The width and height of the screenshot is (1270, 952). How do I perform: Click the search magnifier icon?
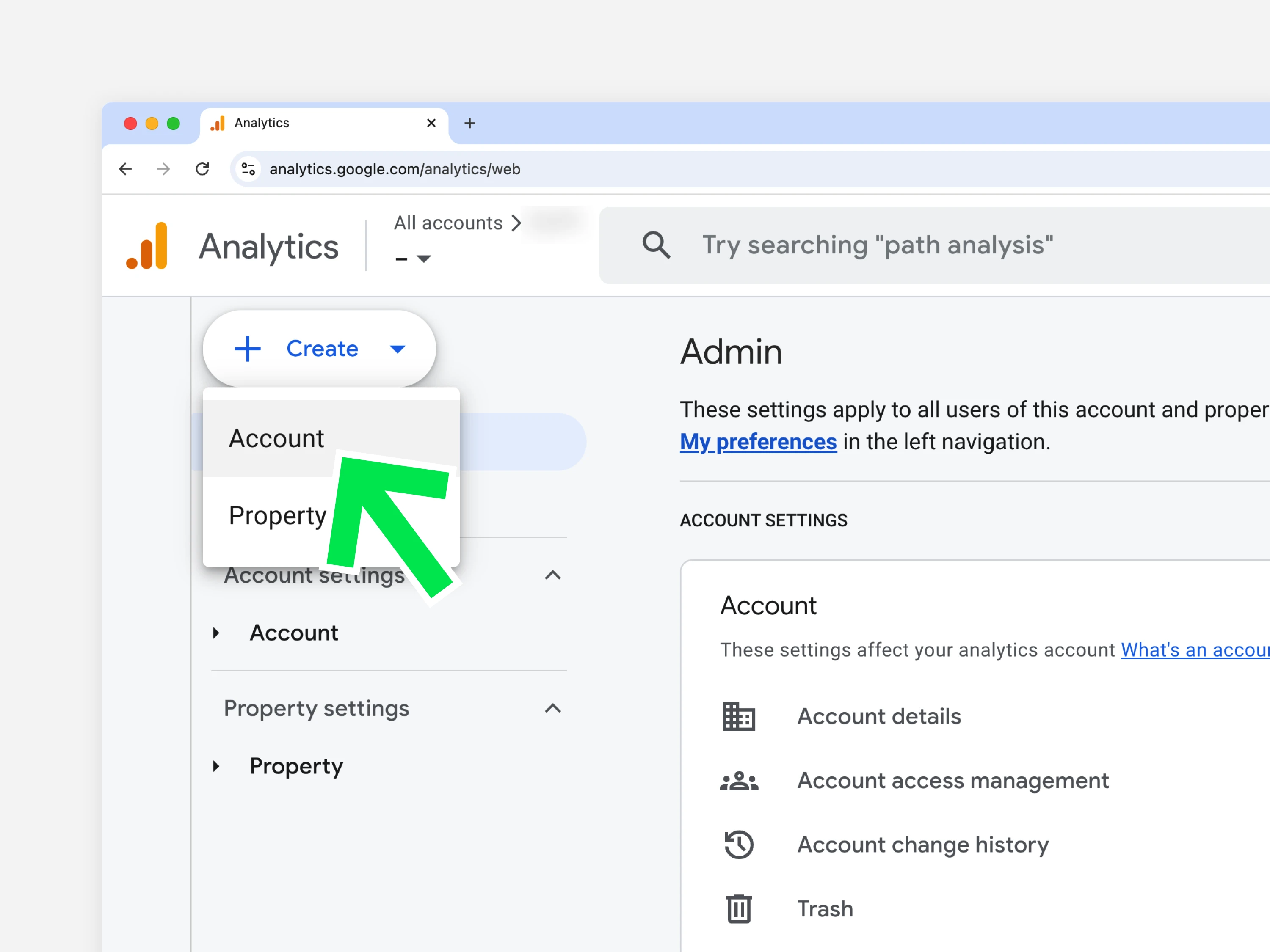coord(656,245)
